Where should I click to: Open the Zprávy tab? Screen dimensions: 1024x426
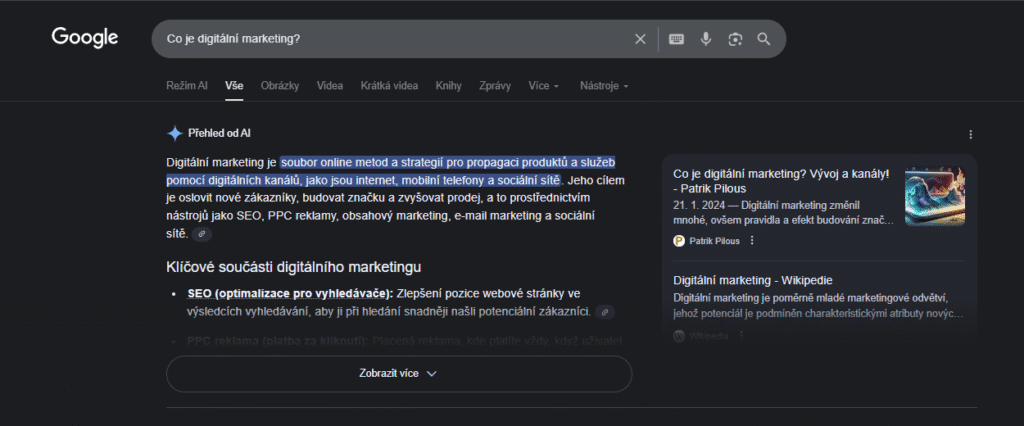tap(495, 86)
